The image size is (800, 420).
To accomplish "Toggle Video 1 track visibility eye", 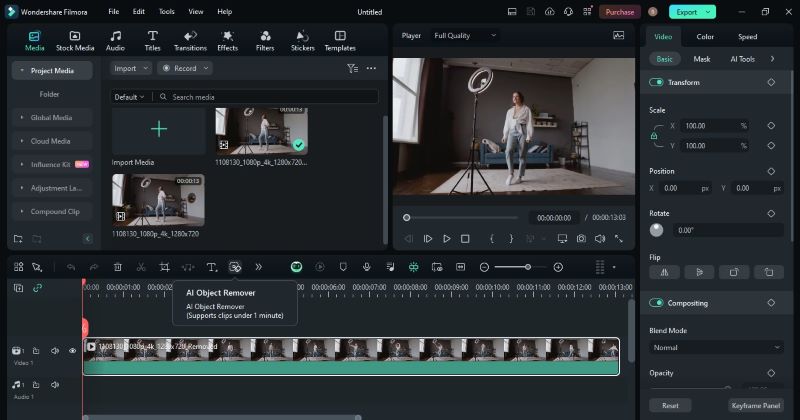I will tap(72, 351).
